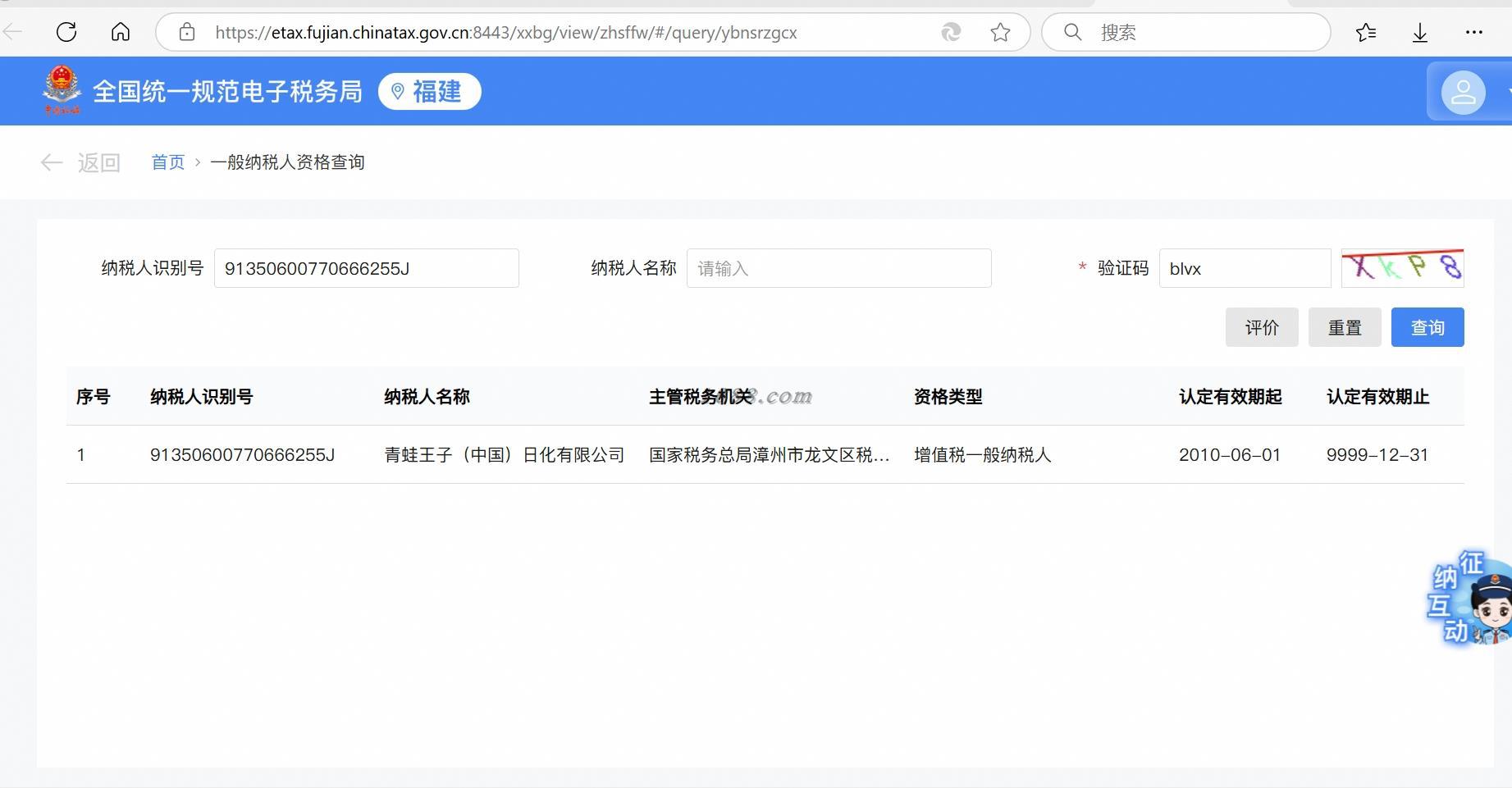Open the browser more options menu
Image resolution: width=1512 pixels, height=788 pixels.
click(1474, 32)
